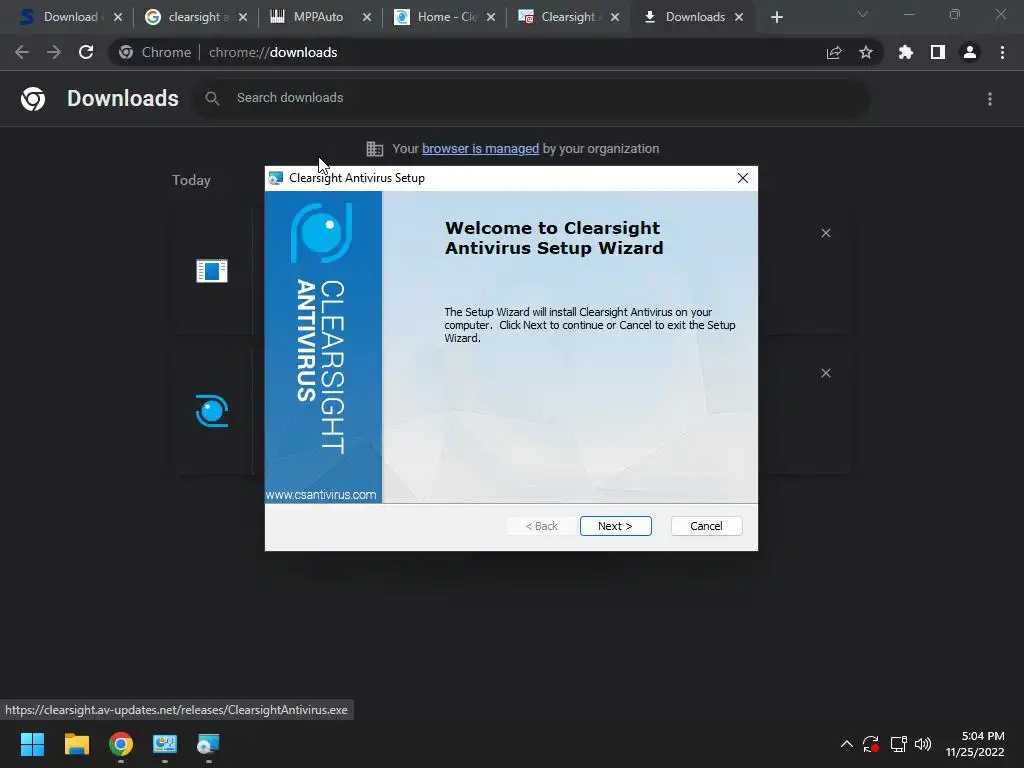The height and width of the screenshot is (768, 1024).
Task: Click the Clearsight setup taskbar icon
Action: [x=208, y=744]
